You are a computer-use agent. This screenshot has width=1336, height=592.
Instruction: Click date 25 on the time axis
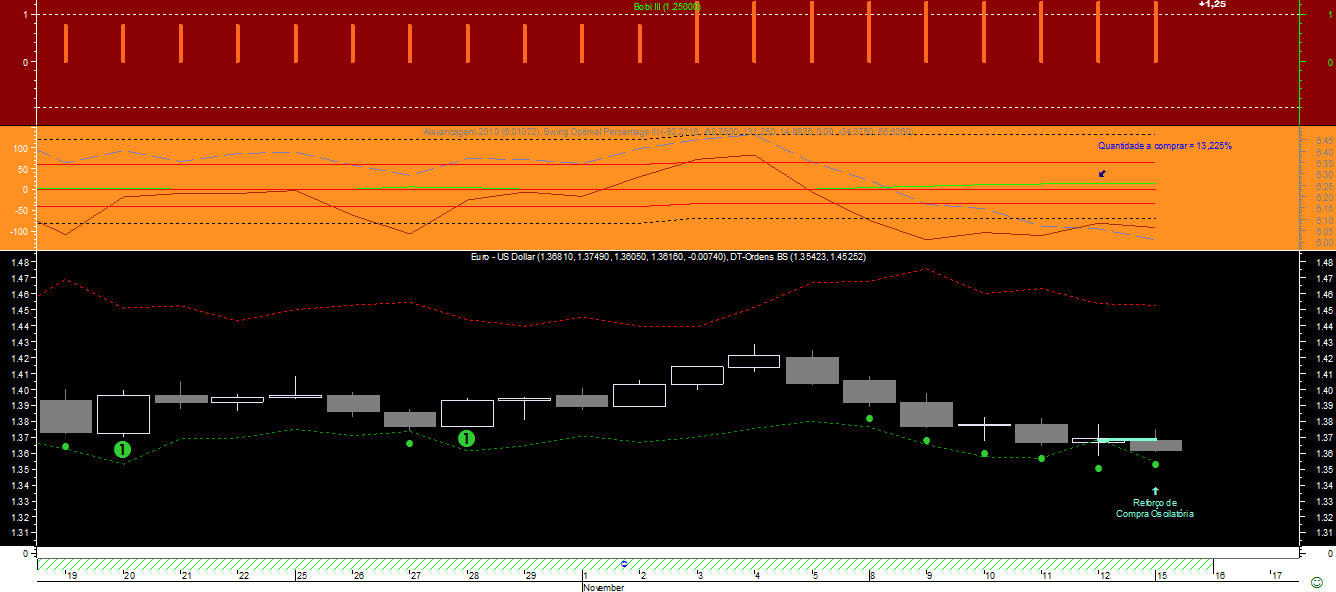point(301,575)
